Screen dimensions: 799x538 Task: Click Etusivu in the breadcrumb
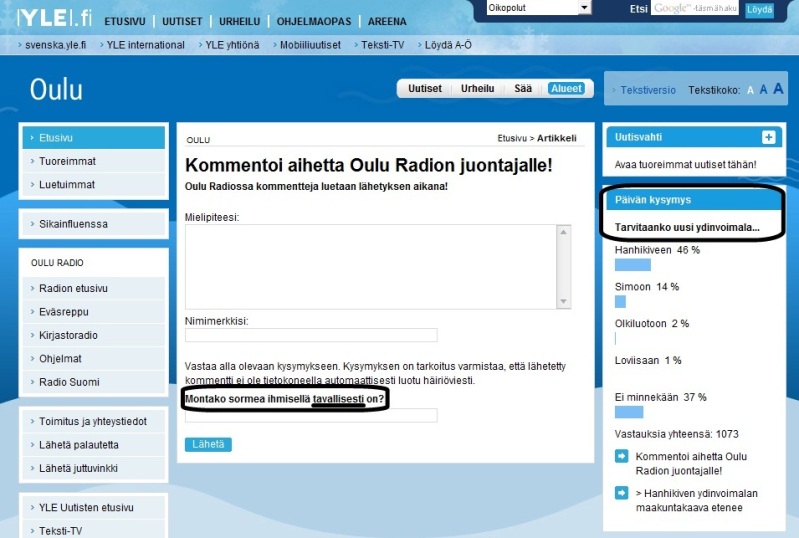pyautogui.click(x=512, y=138)
